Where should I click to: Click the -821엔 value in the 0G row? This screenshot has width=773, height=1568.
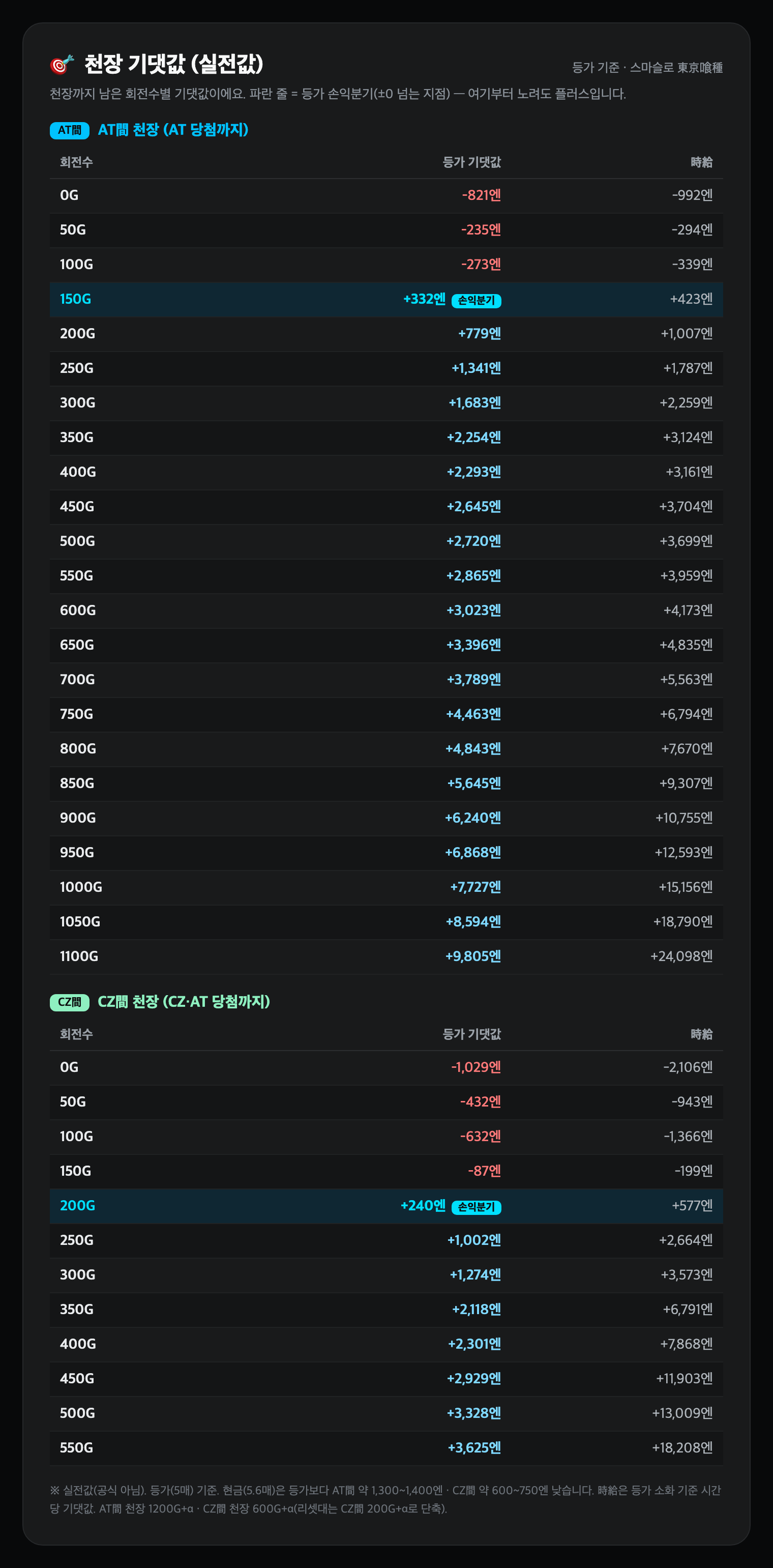click(x=482, y=195)
